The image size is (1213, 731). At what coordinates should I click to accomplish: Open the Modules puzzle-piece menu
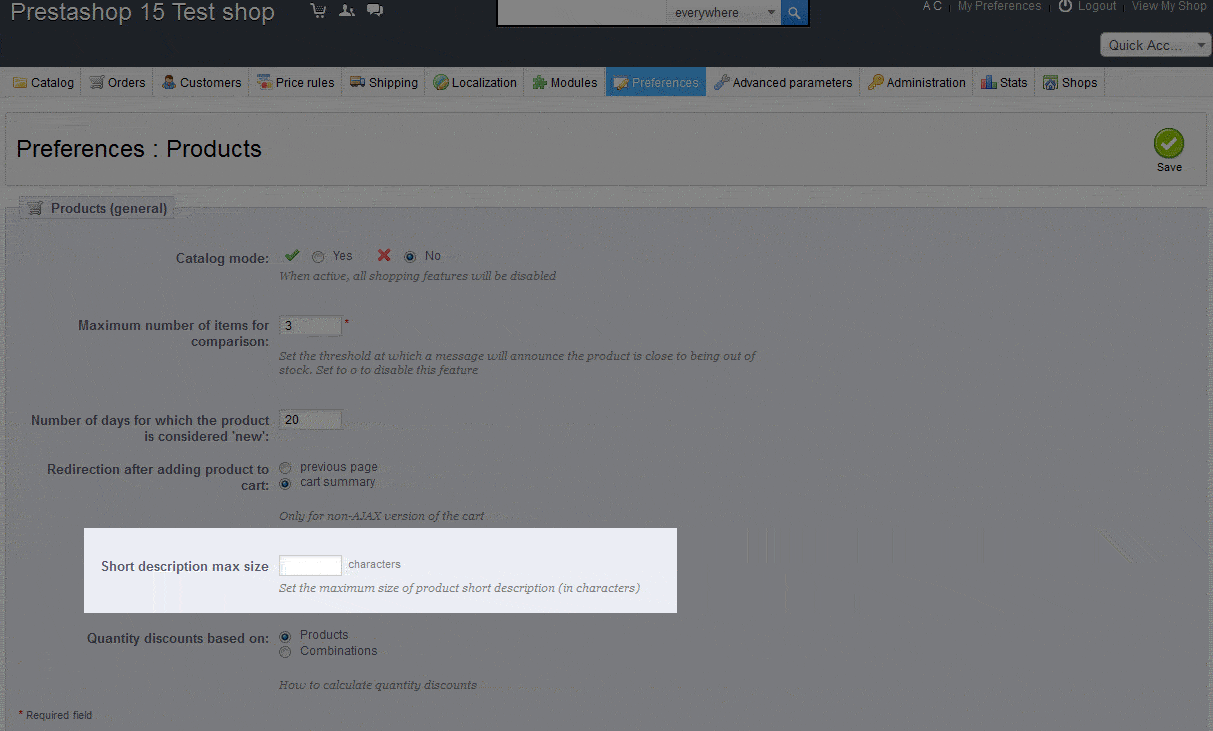pos(564,83)
